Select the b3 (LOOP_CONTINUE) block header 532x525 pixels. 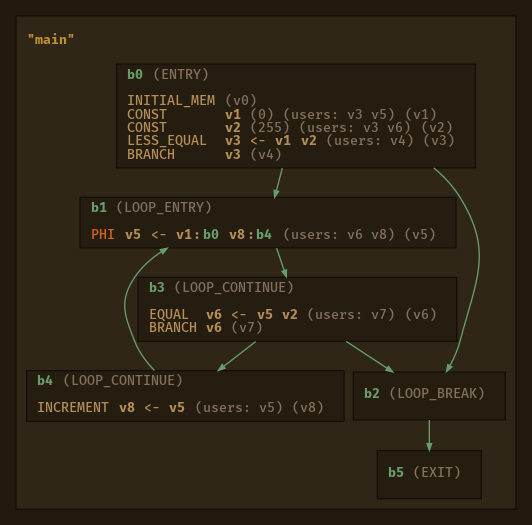pyautogui.click(x=221, y=287)
